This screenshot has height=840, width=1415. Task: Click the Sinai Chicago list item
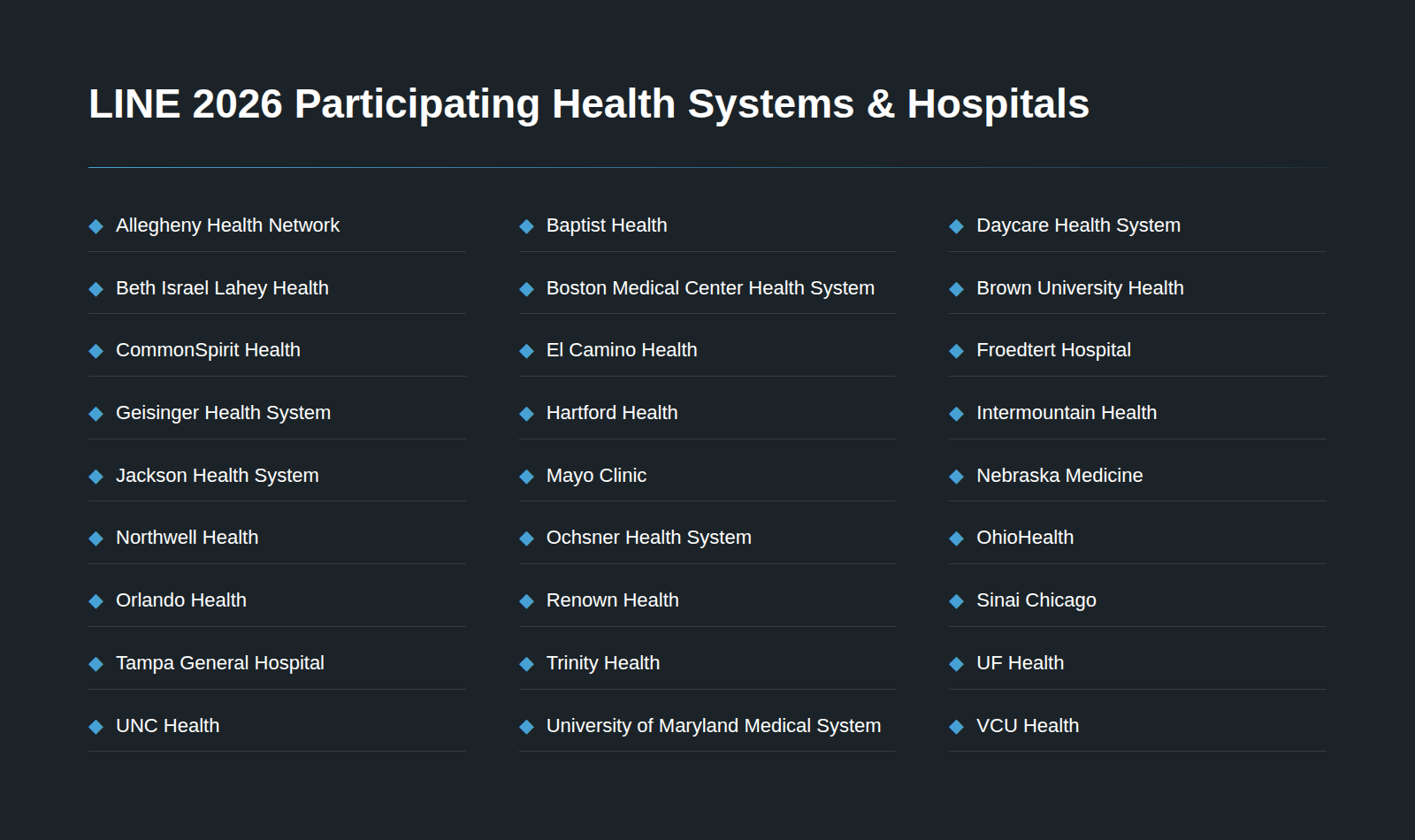click(x=1137, y=600)
